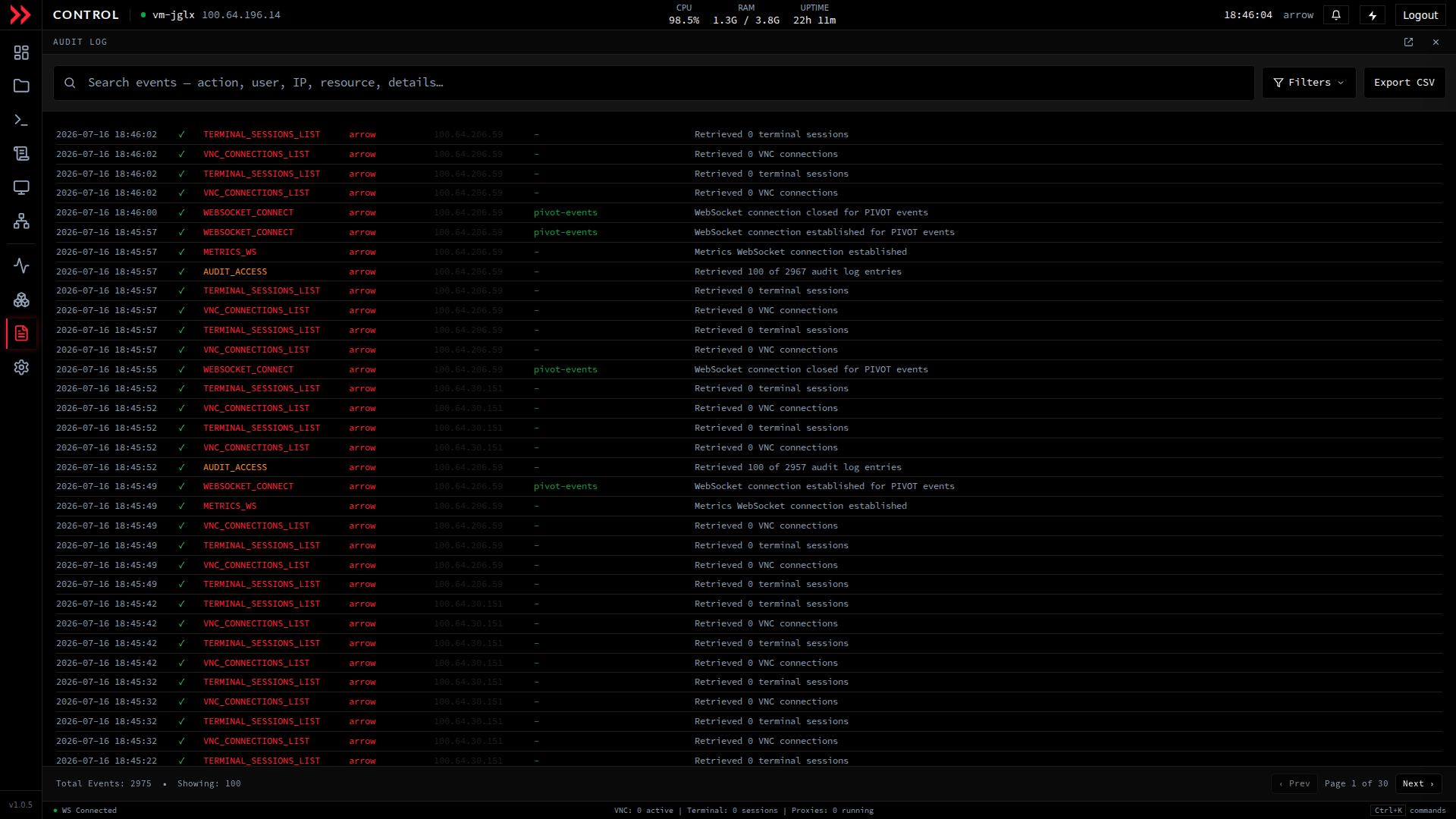Click pivot-events resource at 18:45:49
The image size is (1456, 819).
[565, 486]
